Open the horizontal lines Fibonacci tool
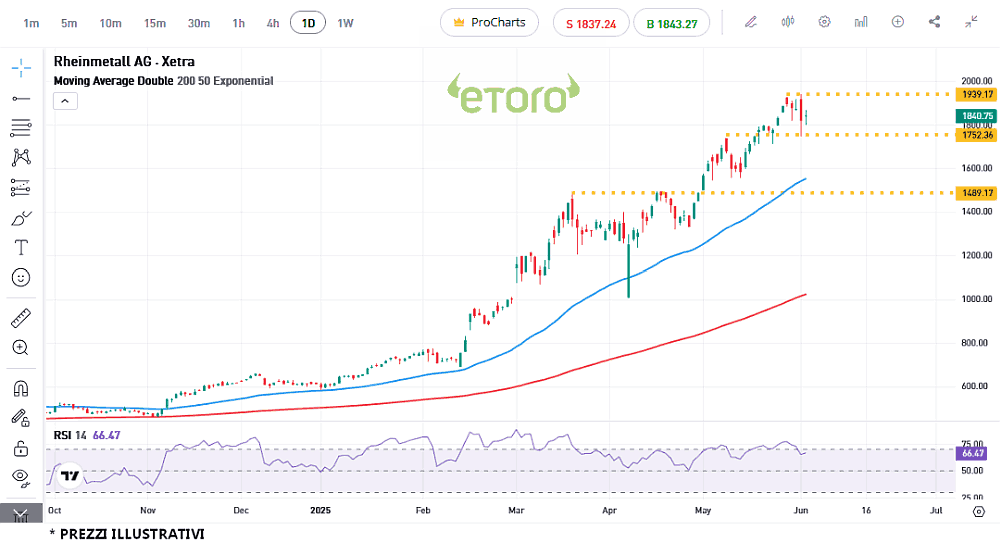The image size is (1000, 543). [x=21, y=128]
